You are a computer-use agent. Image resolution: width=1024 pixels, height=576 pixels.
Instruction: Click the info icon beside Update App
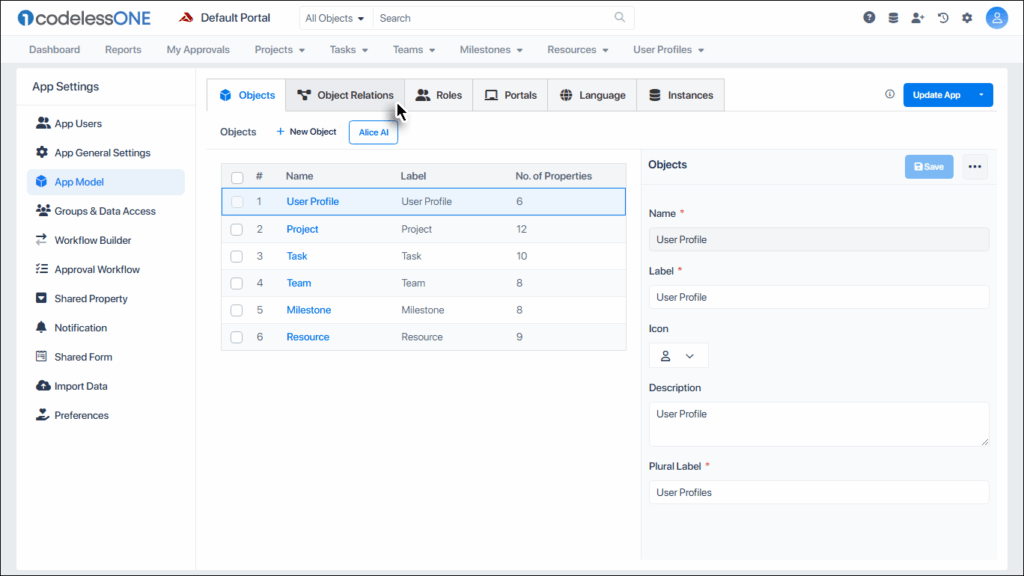890,95
